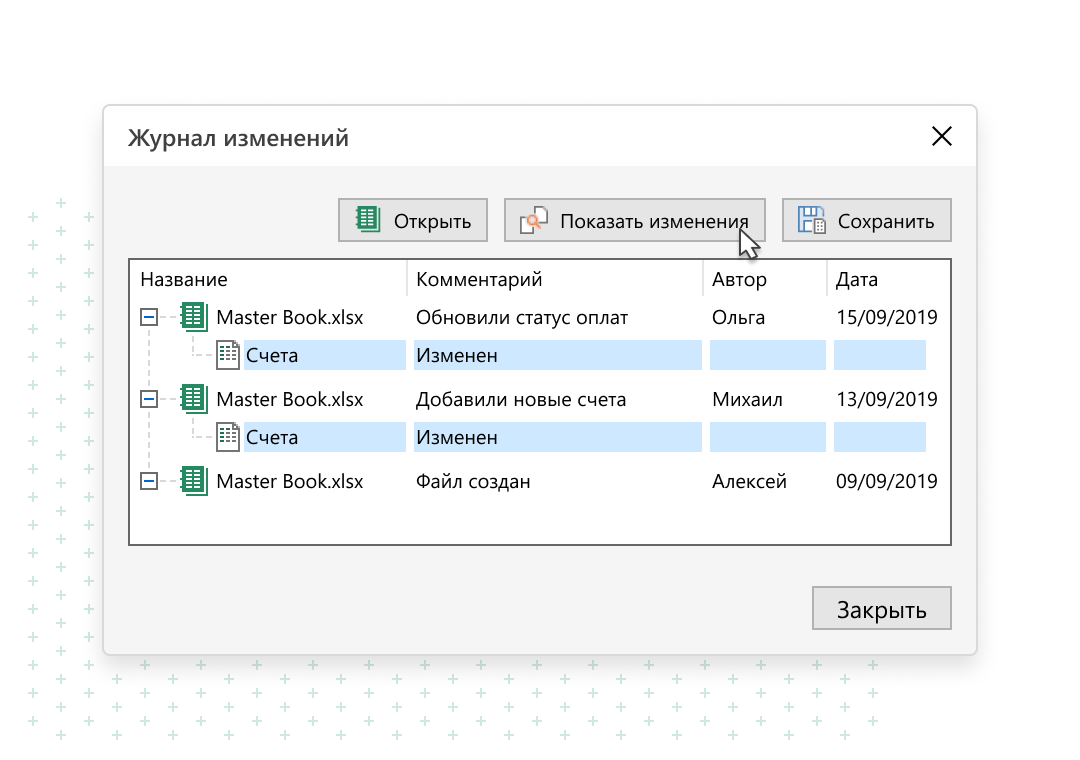Close the Журнал изменений dialog with X
Viewport: 1080px width, 760px height.
[x=941, y=137]
